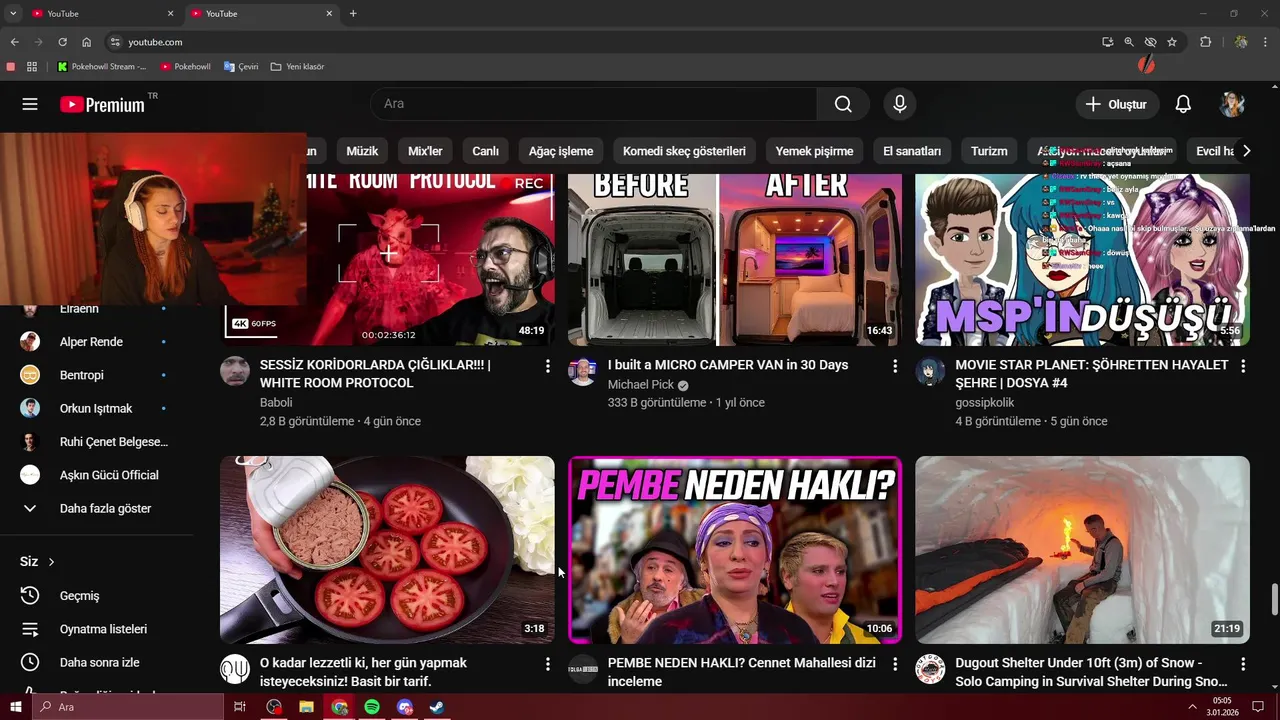Screen dimensions: 1280x720
Task: Open the tab search dropdown arrow
Action: [13, 14]
